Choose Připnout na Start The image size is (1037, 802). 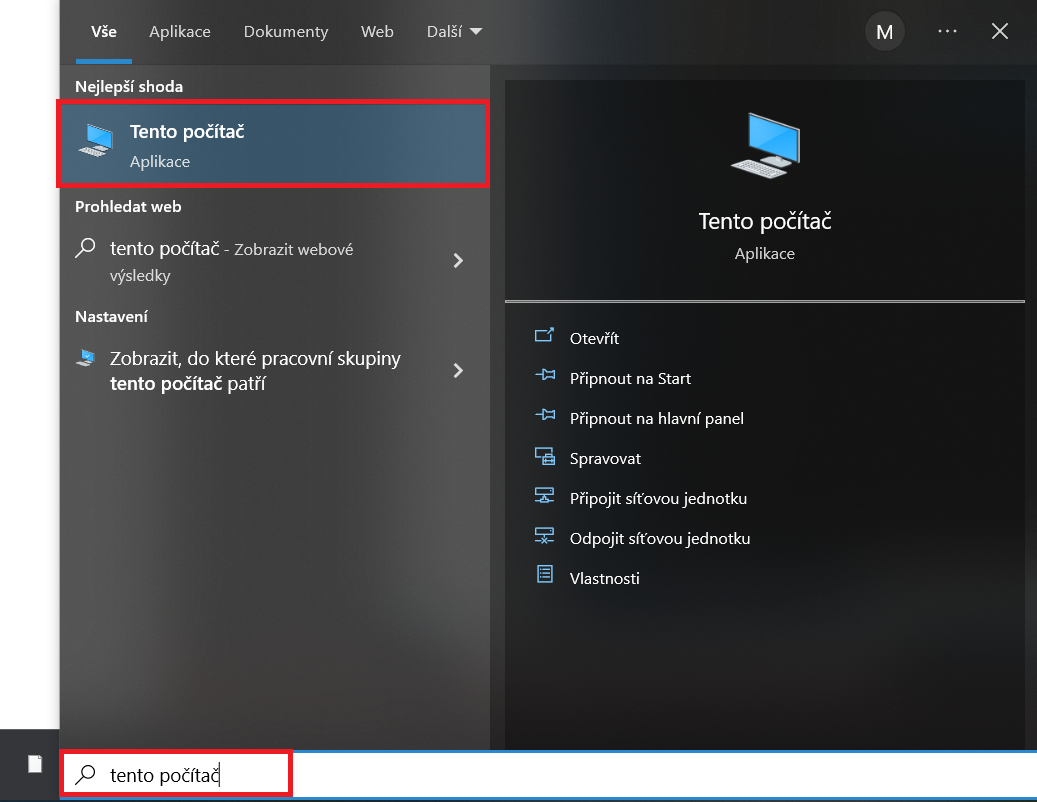click(x=630, y=379)
